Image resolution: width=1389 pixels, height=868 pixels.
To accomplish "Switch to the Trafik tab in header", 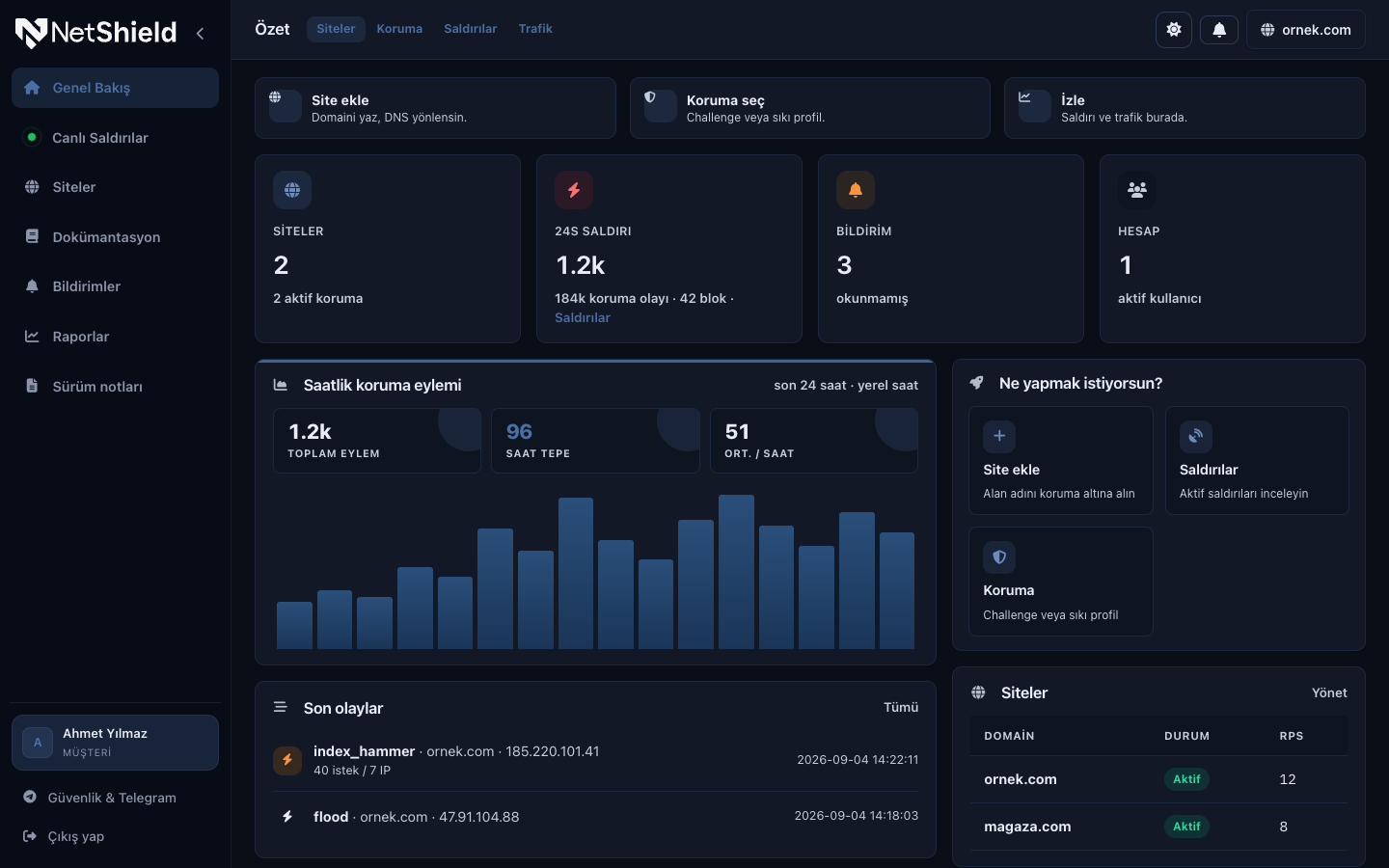I will pyautogui.click(x=535, y=29).
